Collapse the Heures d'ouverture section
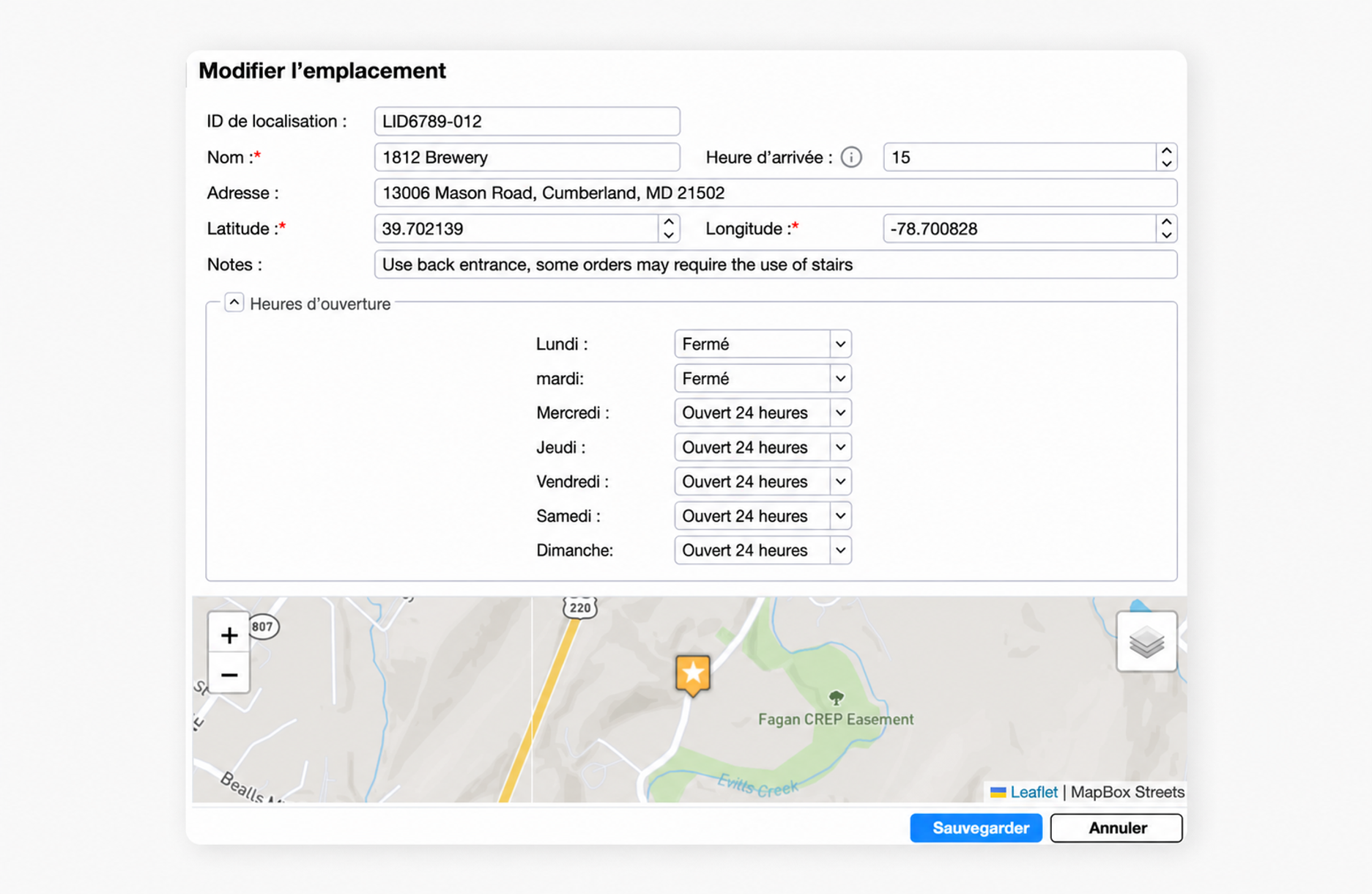This screenshot has height=894, width=1372. 234,303
